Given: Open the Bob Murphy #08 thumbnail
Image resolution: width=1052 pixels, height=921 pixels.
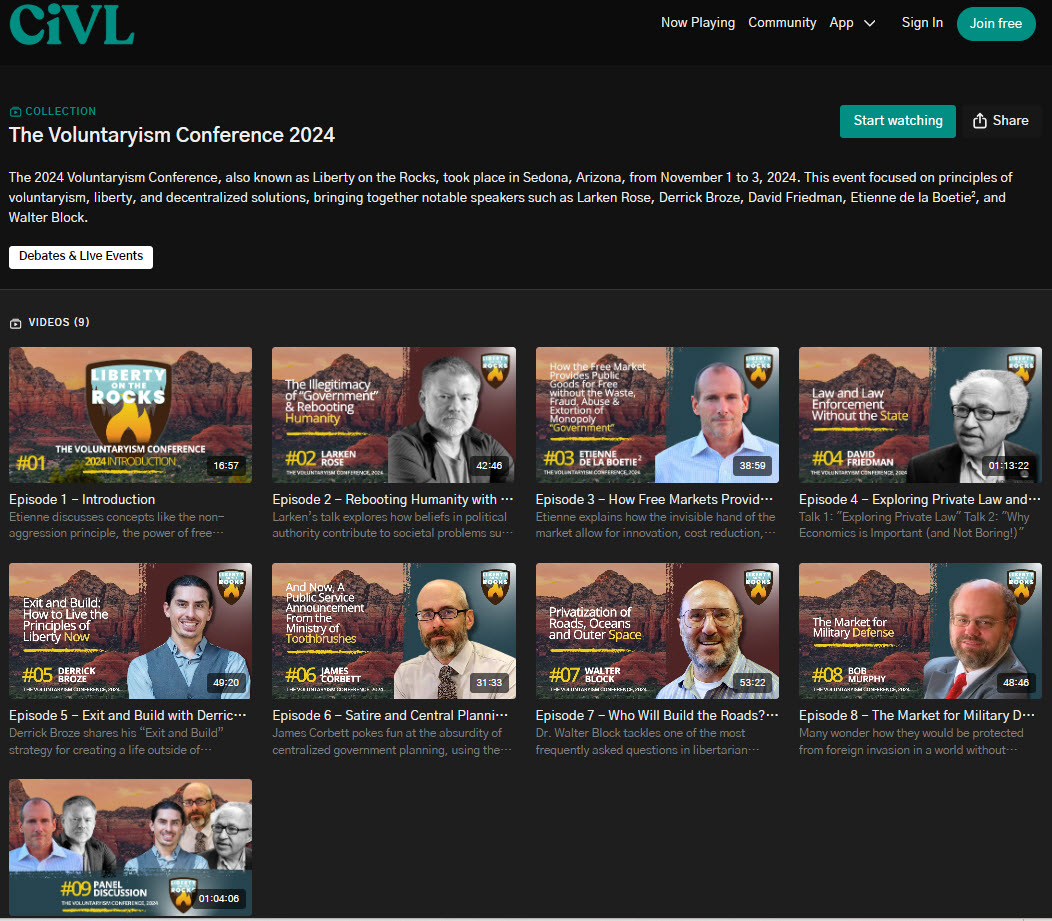Looking at the screenshot, I should point(920,631).
